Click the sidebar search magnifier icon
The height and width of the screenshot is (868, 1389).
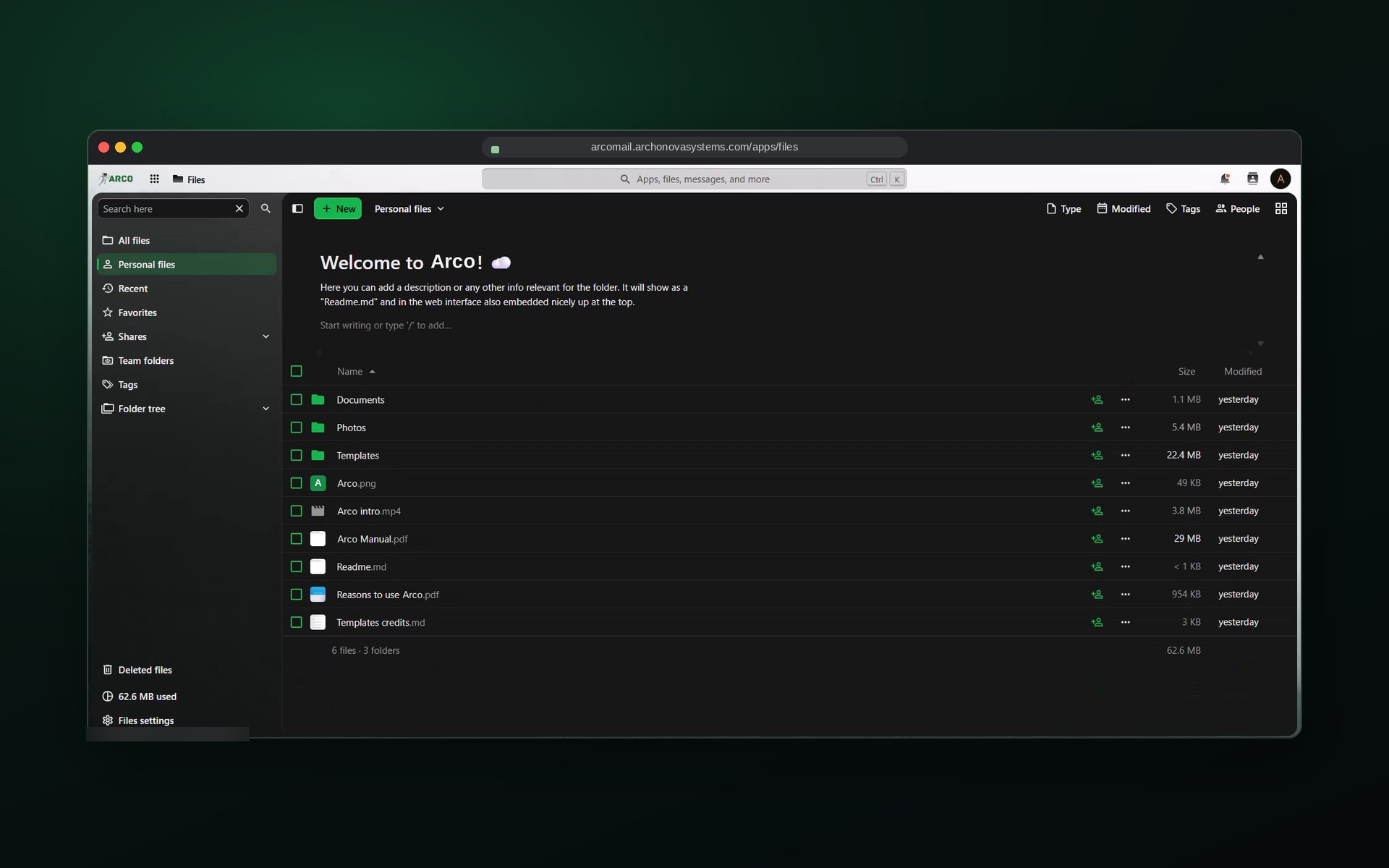tap(266, 208)
